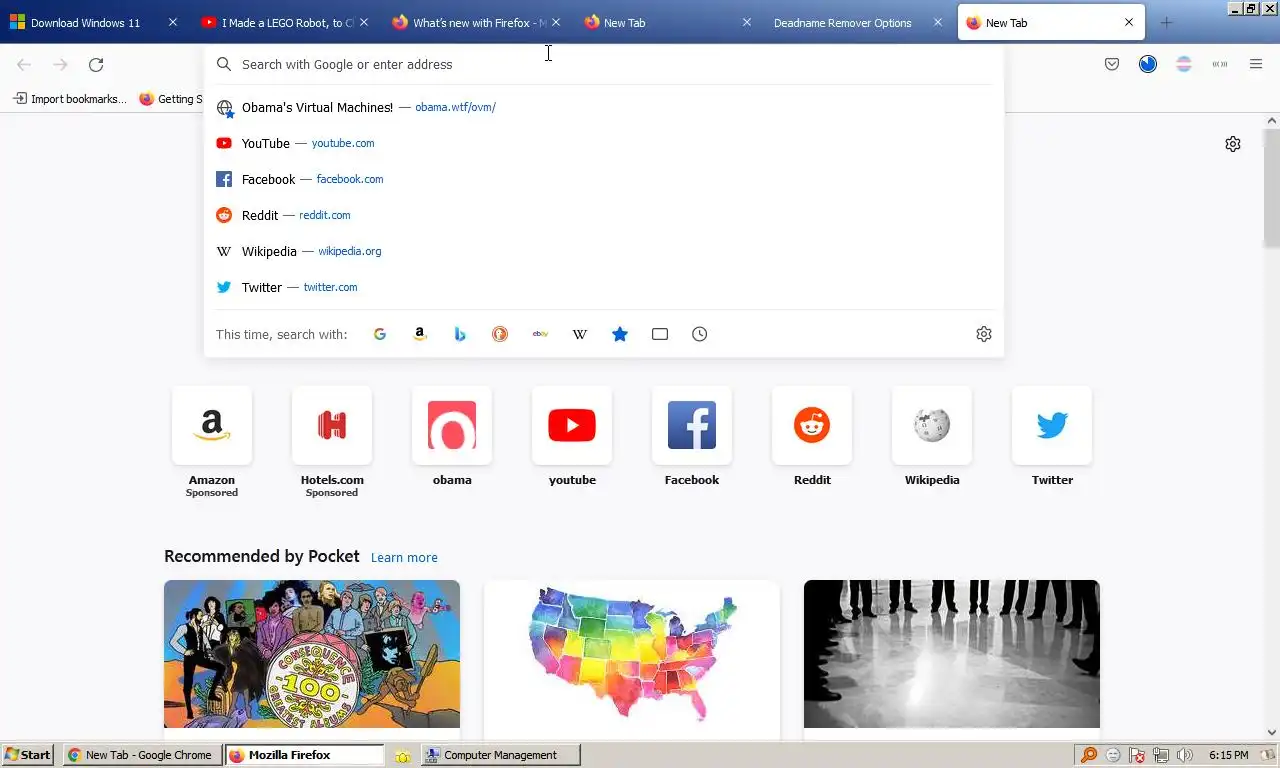Viewport: 1280px width, 768px height.
Task: Click the Search with Google address field
Action: point(604,64)
